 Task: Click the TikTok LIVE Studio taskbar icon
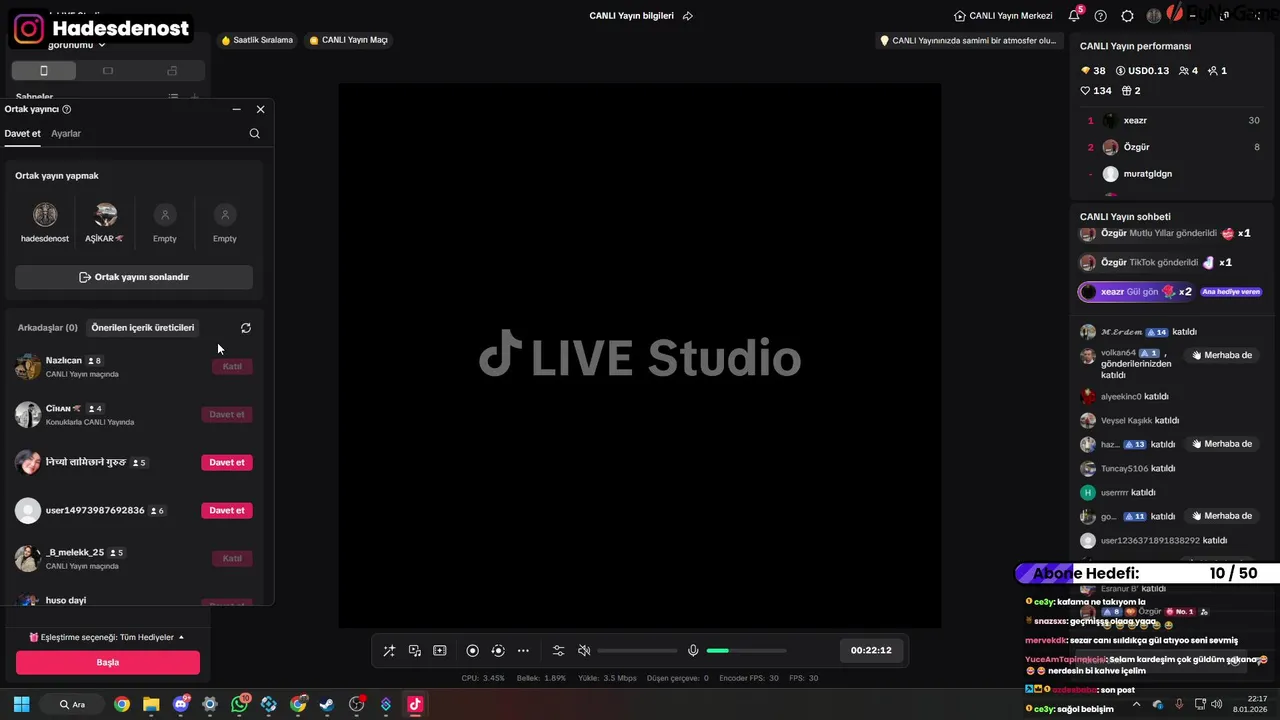(415, 704)
